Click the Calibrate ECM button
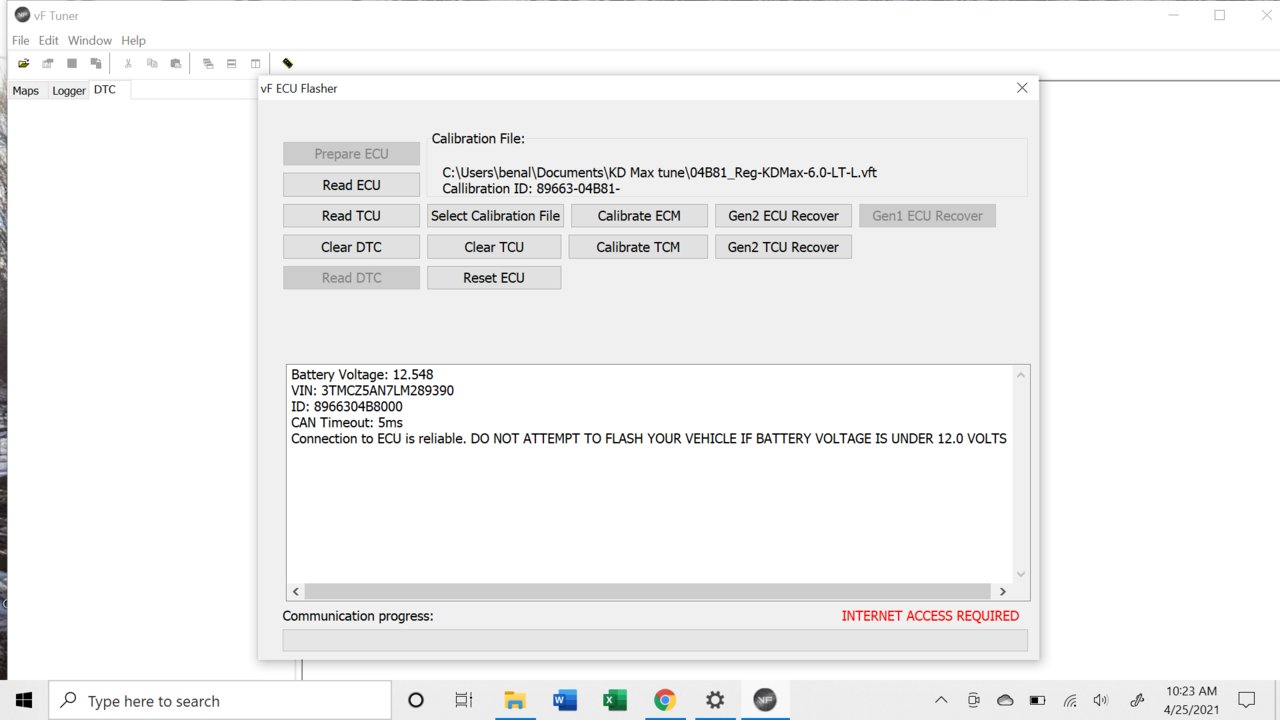Image resolution: width=1280 pixels, height=720 pixels. [x=639, y=216]
